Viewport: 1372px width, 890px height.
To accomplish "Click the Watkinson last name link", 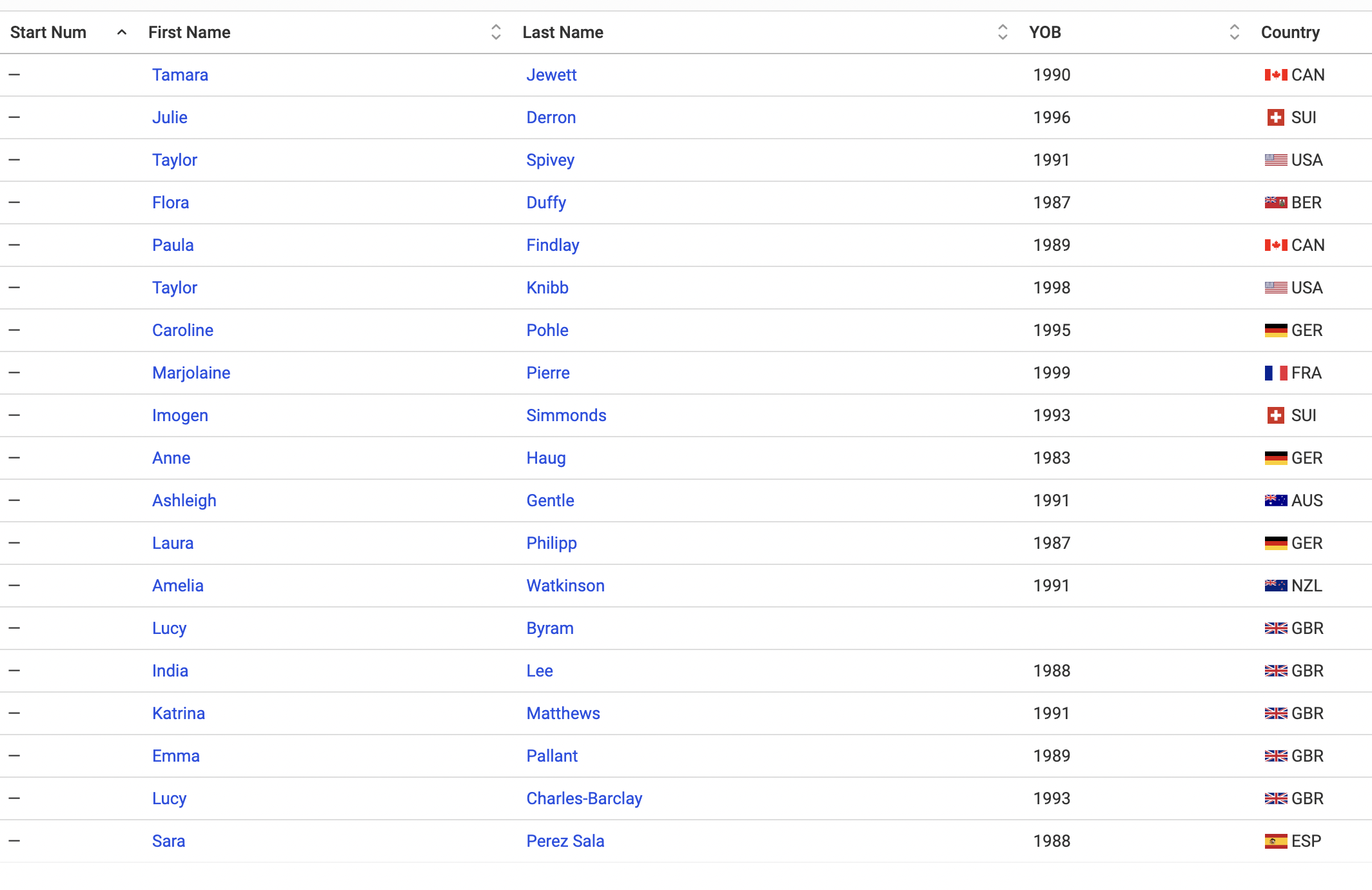I will (565, 586).
